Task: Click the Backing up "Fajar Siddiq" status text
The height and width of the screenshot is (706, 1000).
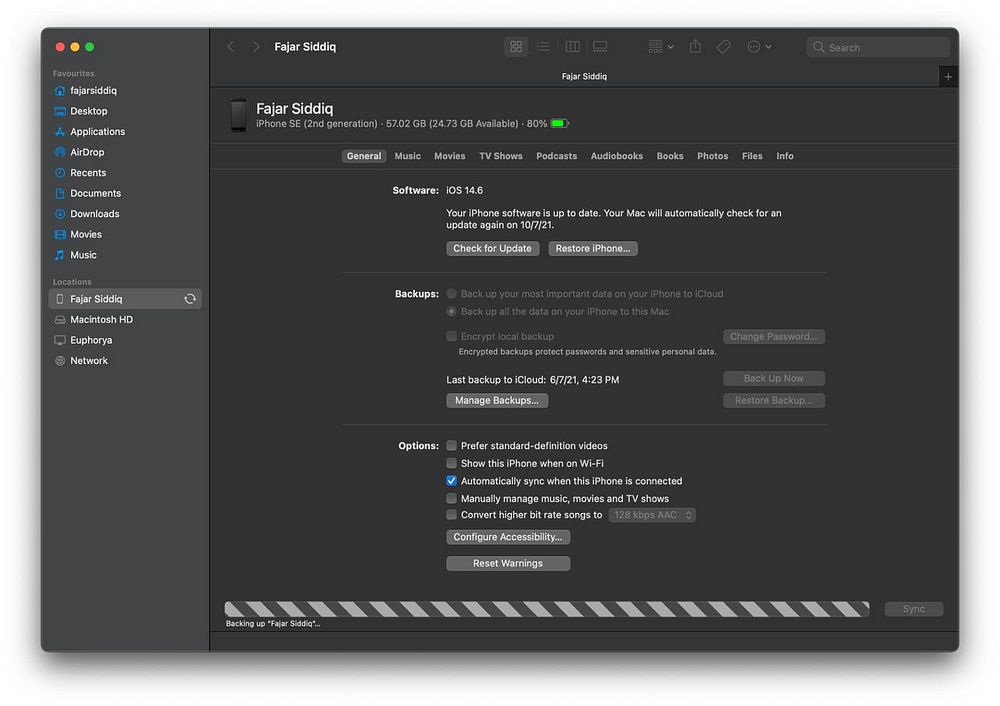Action: click(273, 624)
